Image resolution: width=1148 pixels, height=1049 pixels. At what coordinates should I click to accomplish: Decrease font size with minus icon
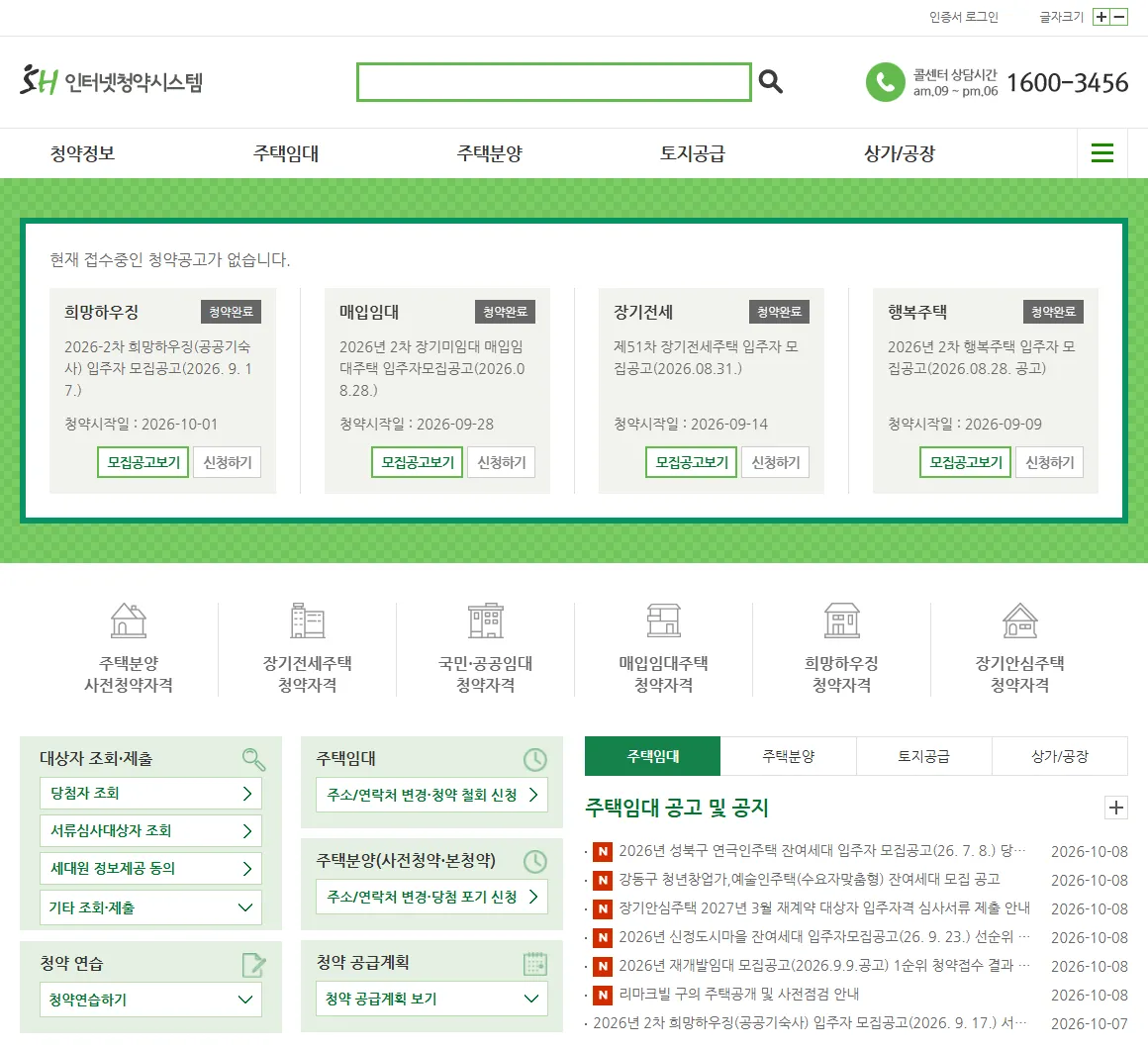point(1119,17)
